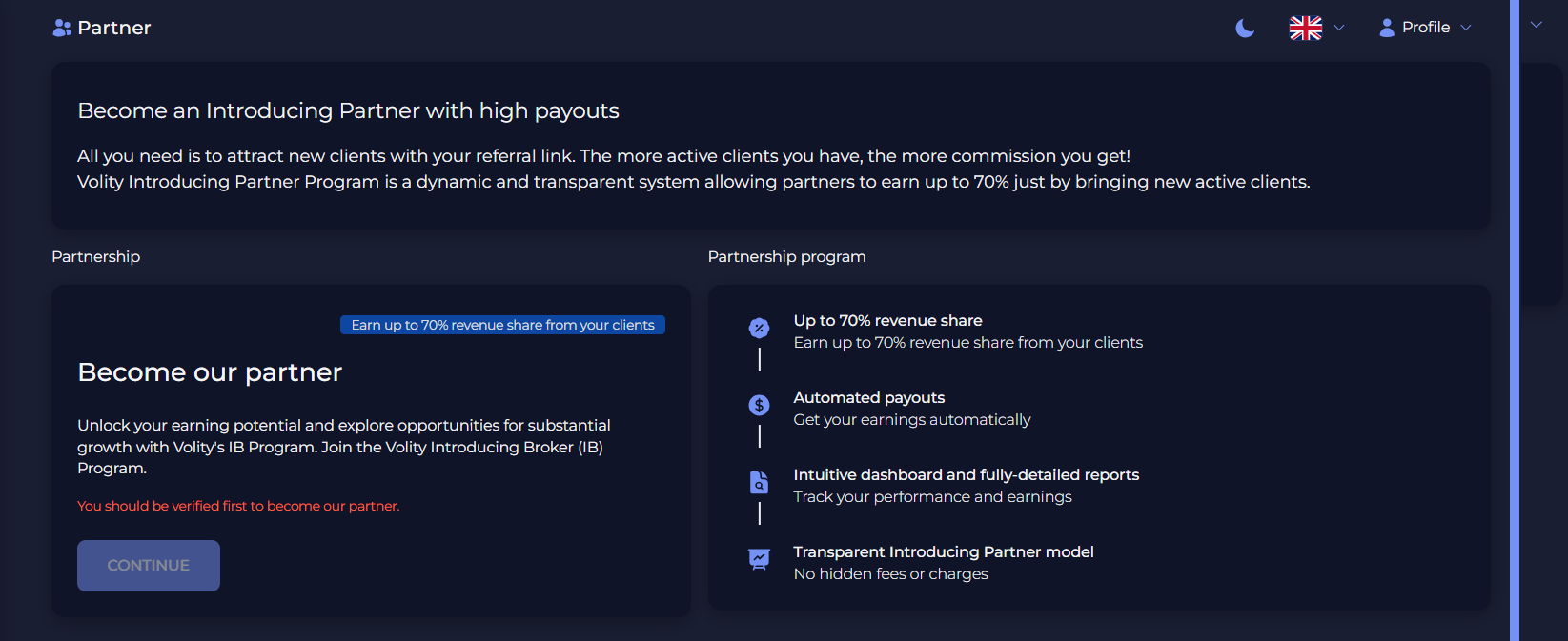Toggle dark mode moon icon
Viewport: 1568px width, 641px height.
[1245, 29]
